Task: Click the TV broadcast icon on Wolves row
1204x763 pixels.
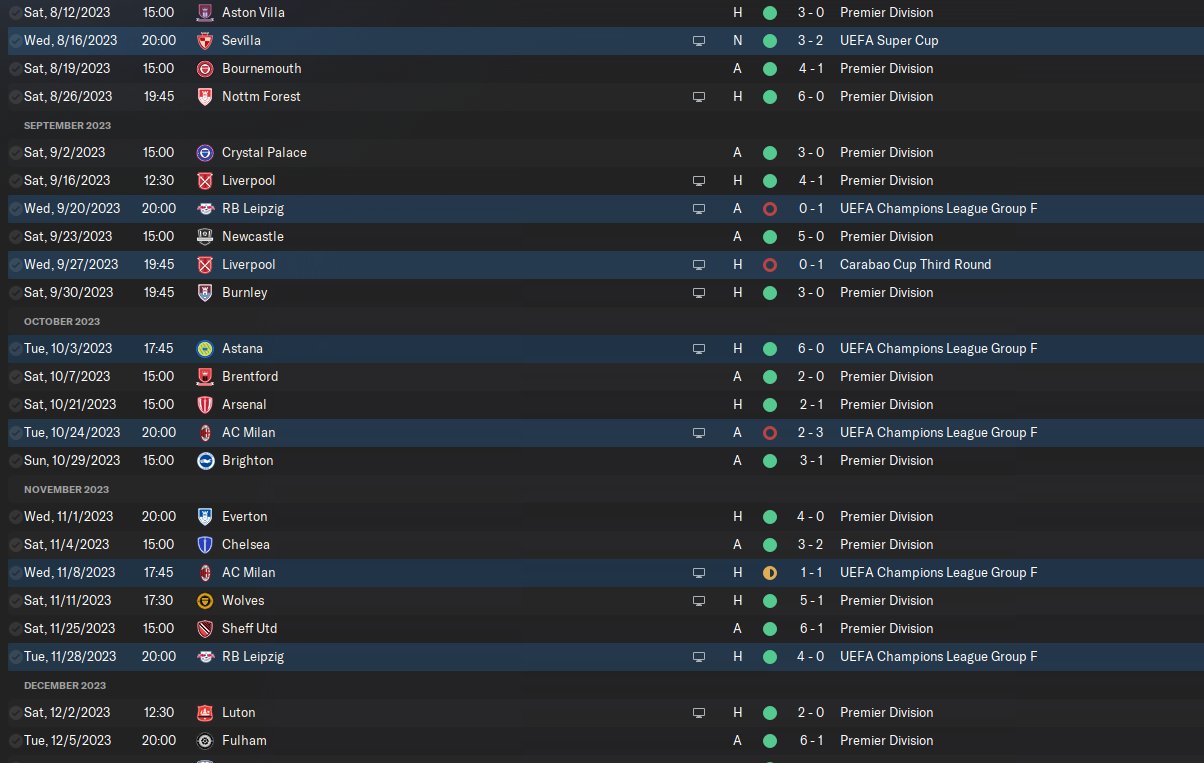Action: click(699, 601)
